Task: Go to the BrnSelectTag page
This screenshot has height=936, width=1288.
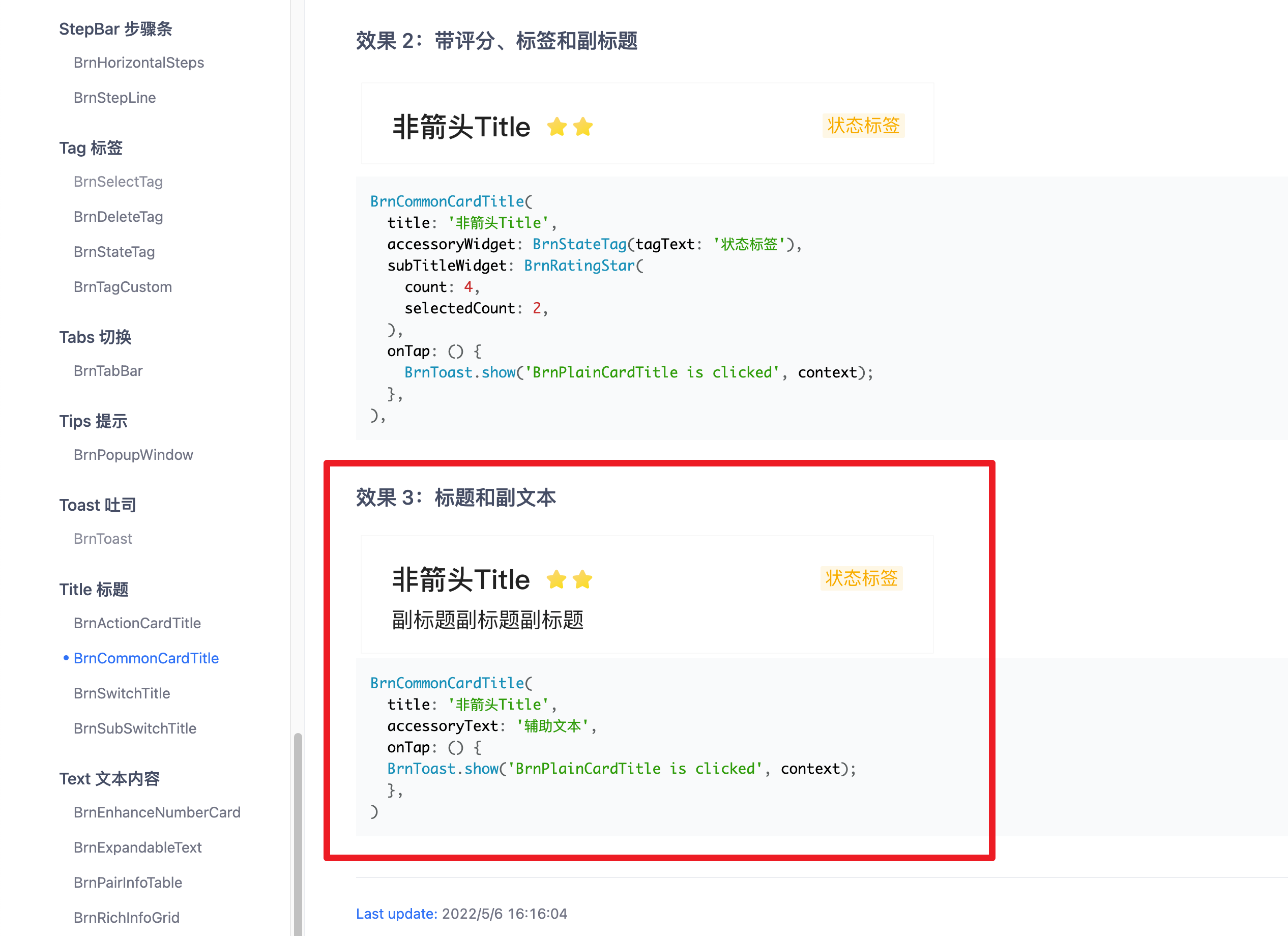Action: click(x=118, y=182)
